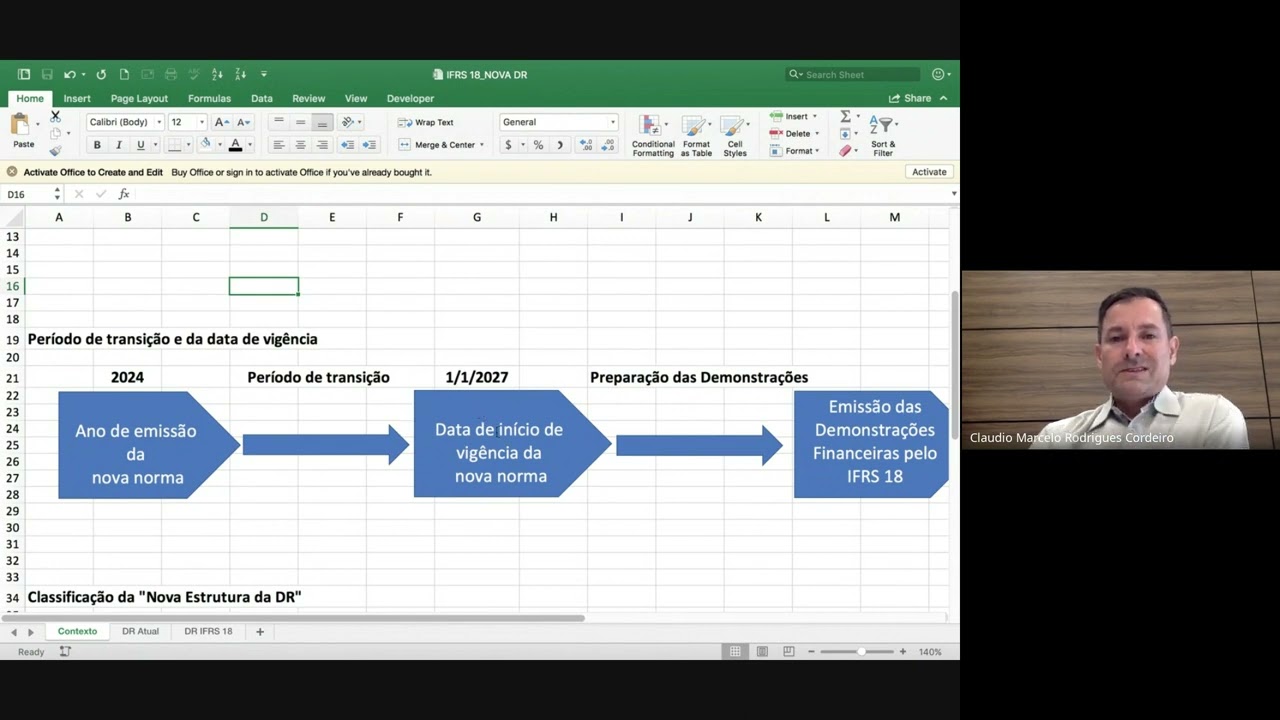1280x720 pixels.
Task: Expand the formula bar with the arrow
Action: click(953, 194)
